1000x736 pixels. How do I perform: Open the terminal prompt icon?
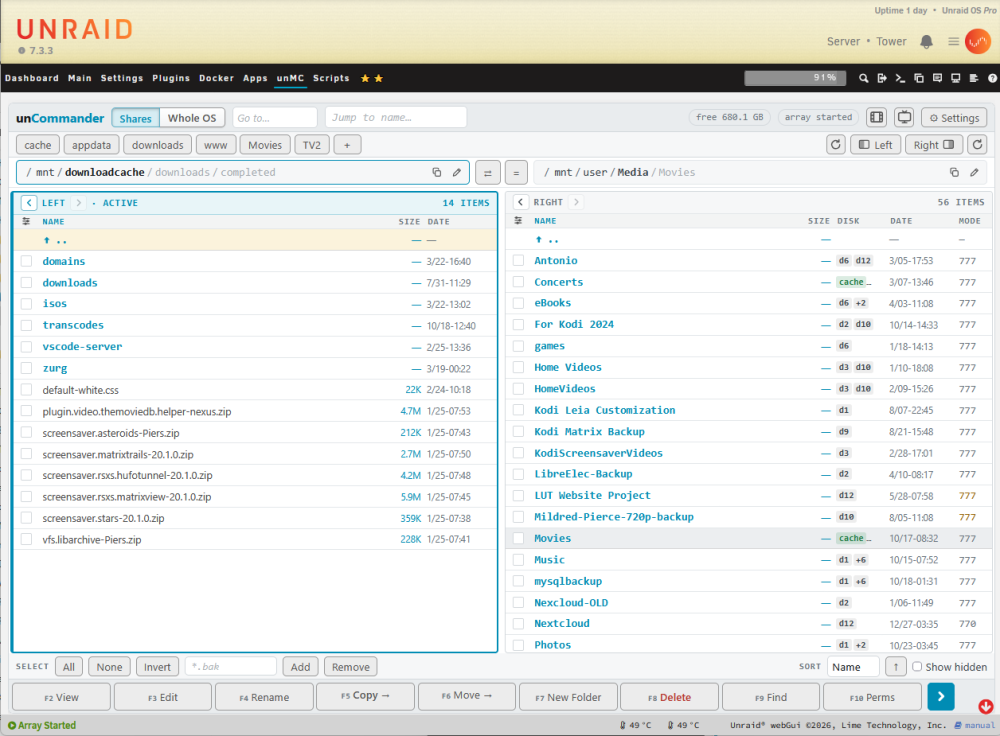[900, 78]
